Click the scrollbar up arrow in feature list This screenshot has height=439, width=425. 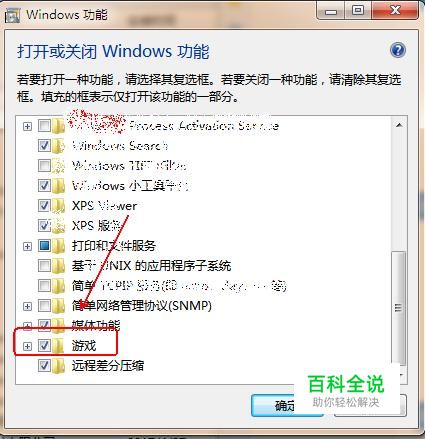399,125
